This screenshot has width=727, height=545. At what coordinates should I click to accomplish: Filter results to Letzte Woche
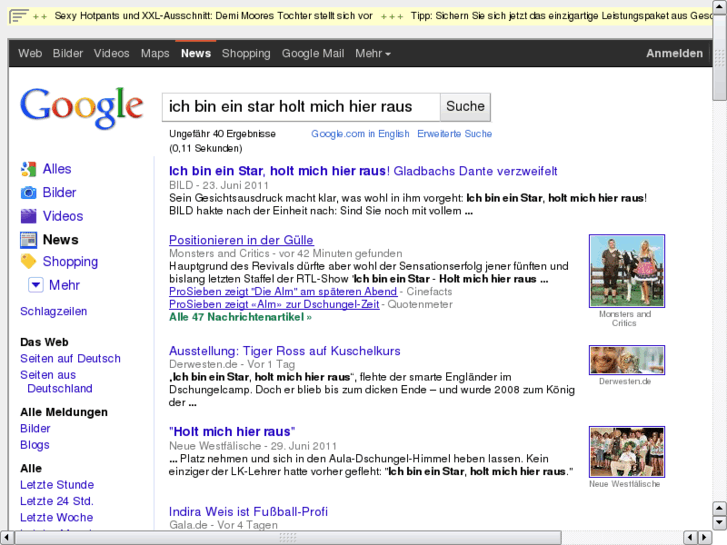(57, 517)
